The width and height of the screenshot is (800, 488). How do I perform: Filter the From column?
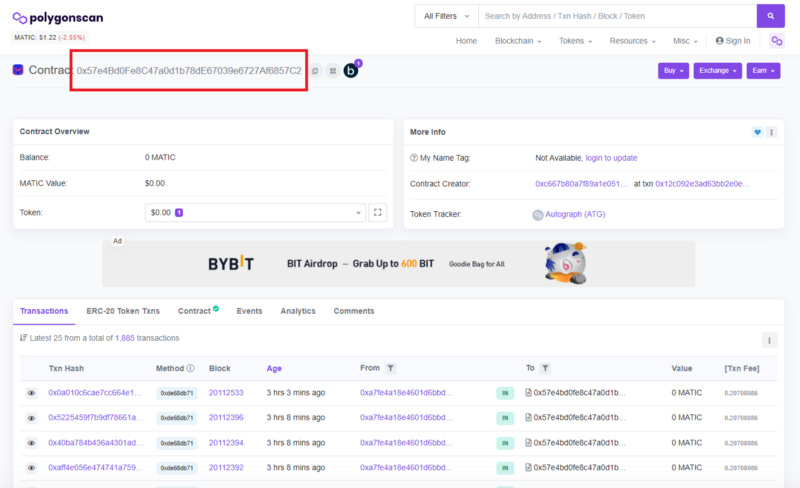[x=390, y=368]
